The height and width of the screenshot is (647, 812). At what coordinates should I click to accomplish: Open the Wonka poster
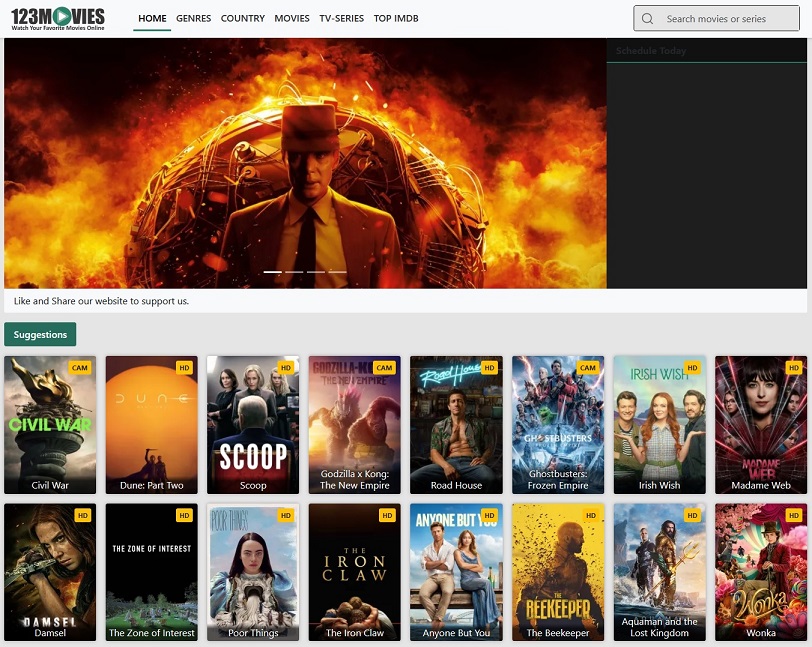(761, 572)
